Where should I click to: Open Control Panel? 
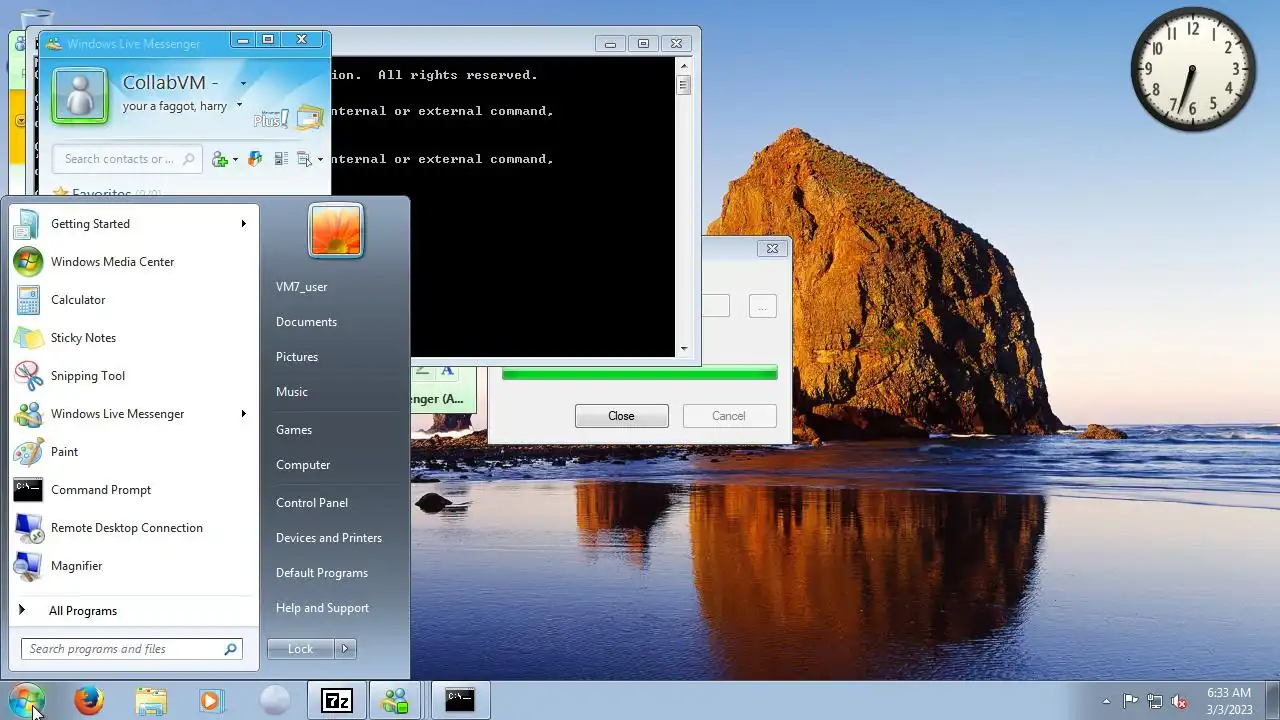312,503
